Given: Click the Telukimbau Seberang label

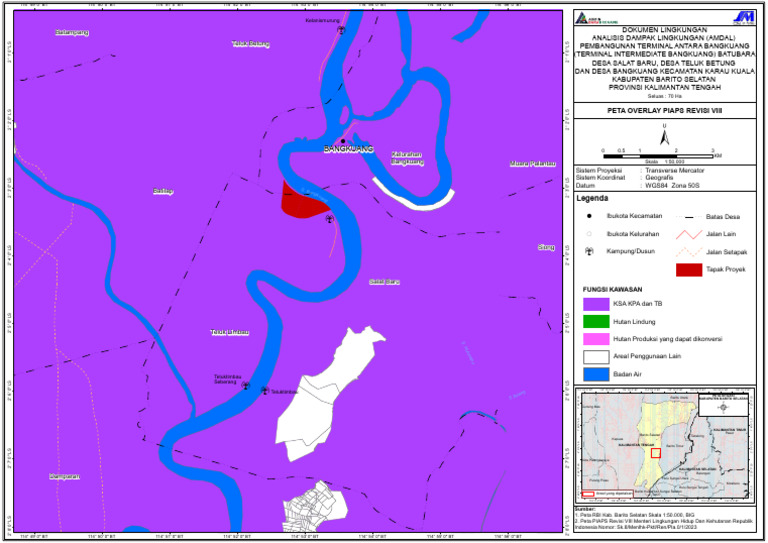Looking at the screenshot, I should (228, 379).
